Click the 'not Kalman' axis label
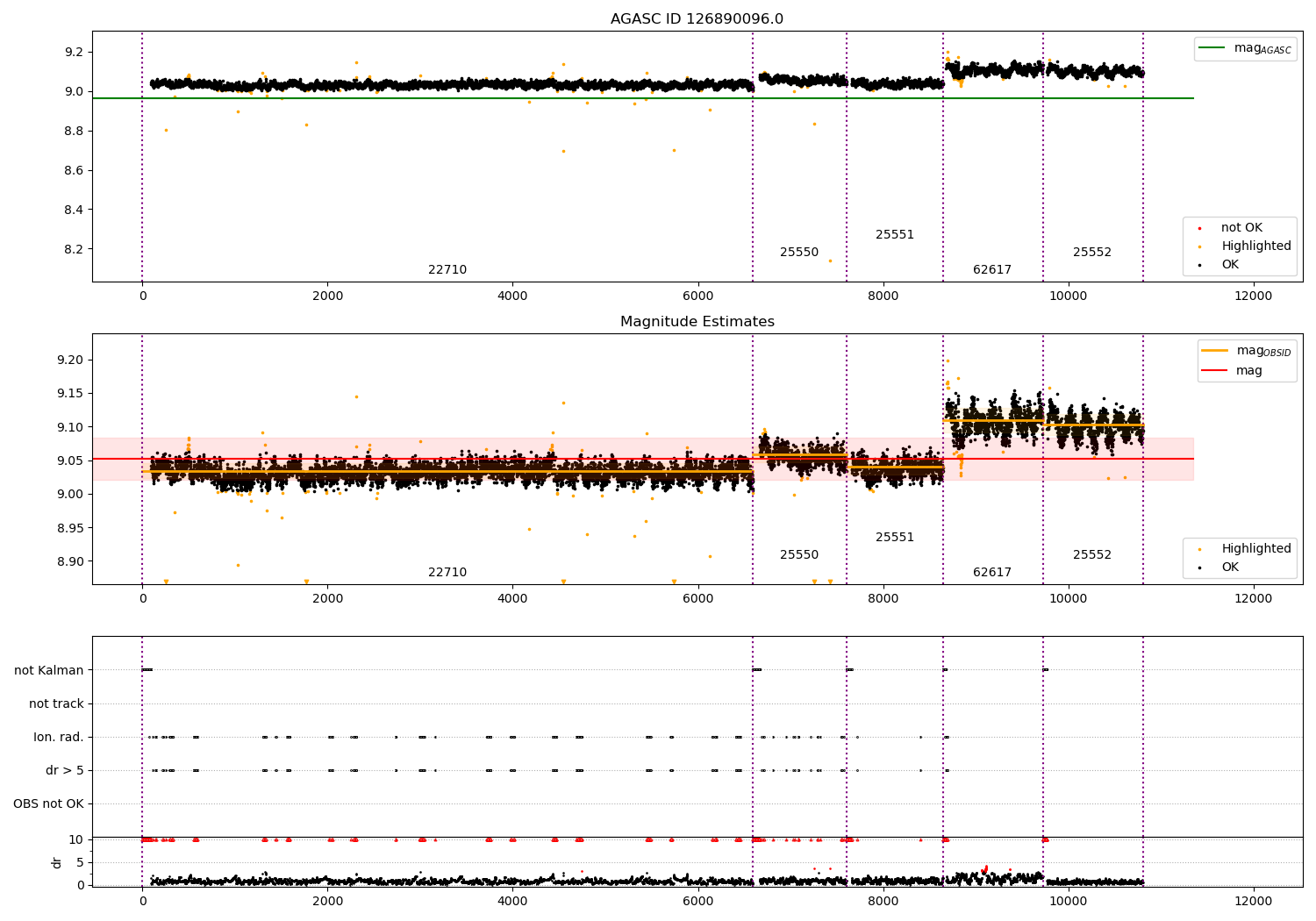This screenshot has width=1316, height=921. point(49,670)
